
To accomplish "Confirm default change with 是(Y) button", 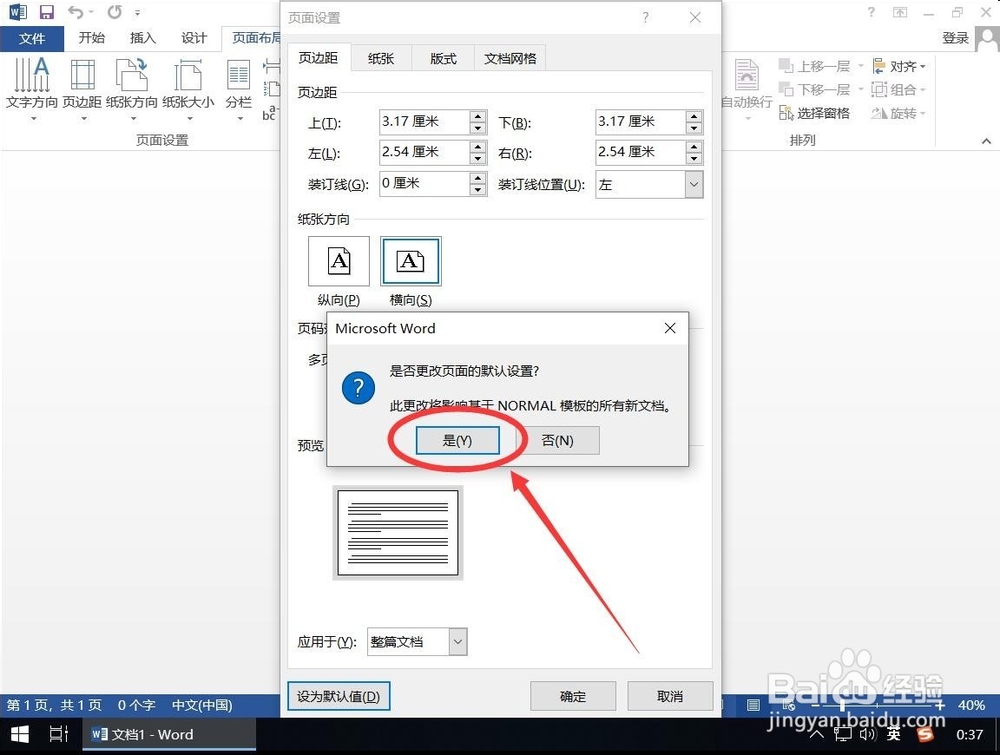I will [x=458, y=440].
